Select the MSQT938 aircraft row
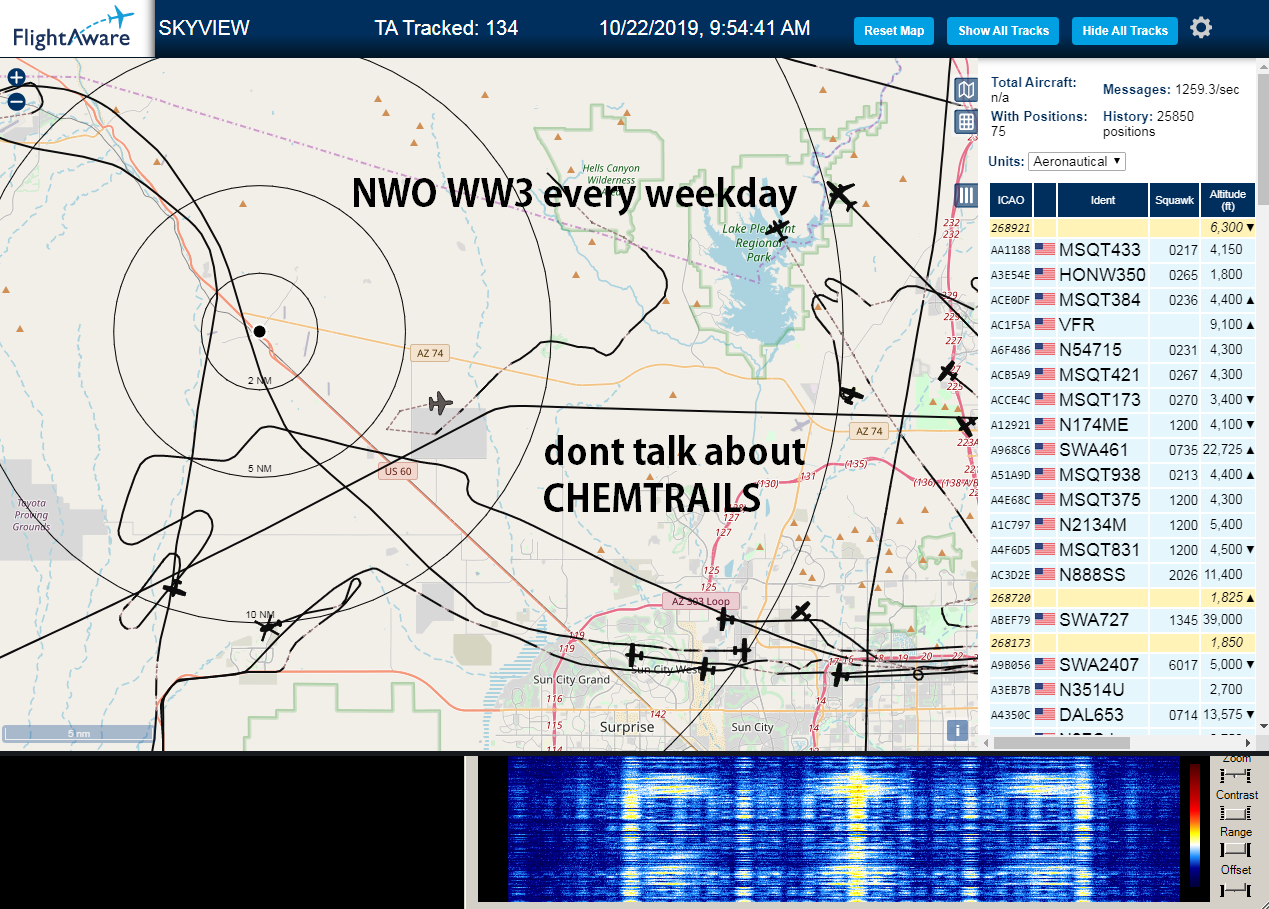This screenshot has height=909, width=1269. (x=1122, y=475)
